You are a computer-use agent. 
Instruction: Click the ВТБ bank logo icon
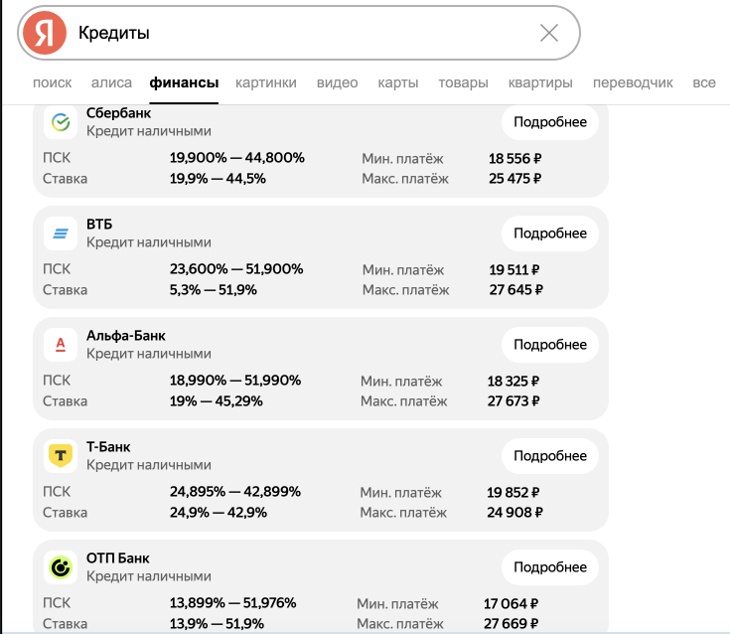tap(60, 233)
